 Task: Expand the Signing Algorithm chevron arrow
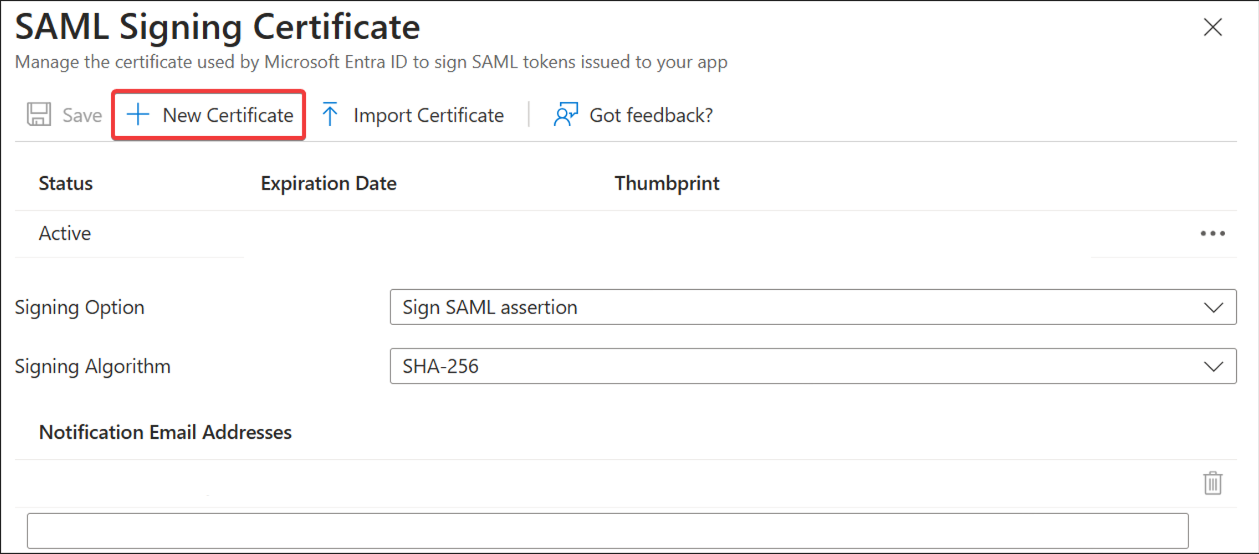click(1214, 367)
